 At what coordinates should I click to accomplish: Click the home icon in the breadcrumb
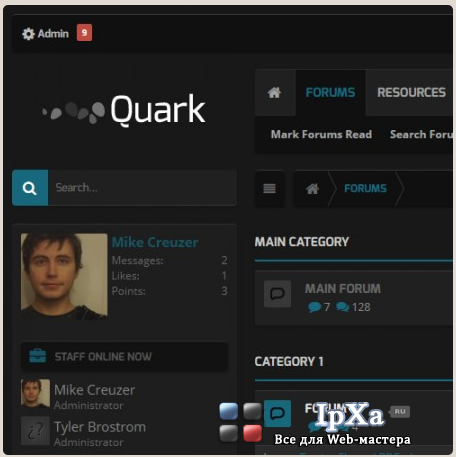pos(312,189)
